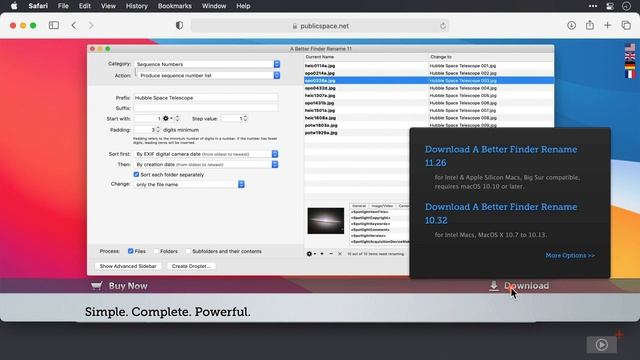Reload the publicspace.net page
This screenshot has height=360, width=640.
tap(443, 26)
